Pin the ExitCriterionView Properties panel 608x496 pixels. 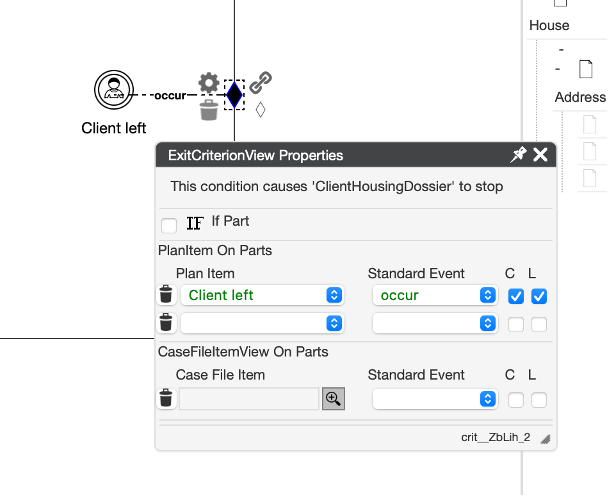(x=518, y=155)
